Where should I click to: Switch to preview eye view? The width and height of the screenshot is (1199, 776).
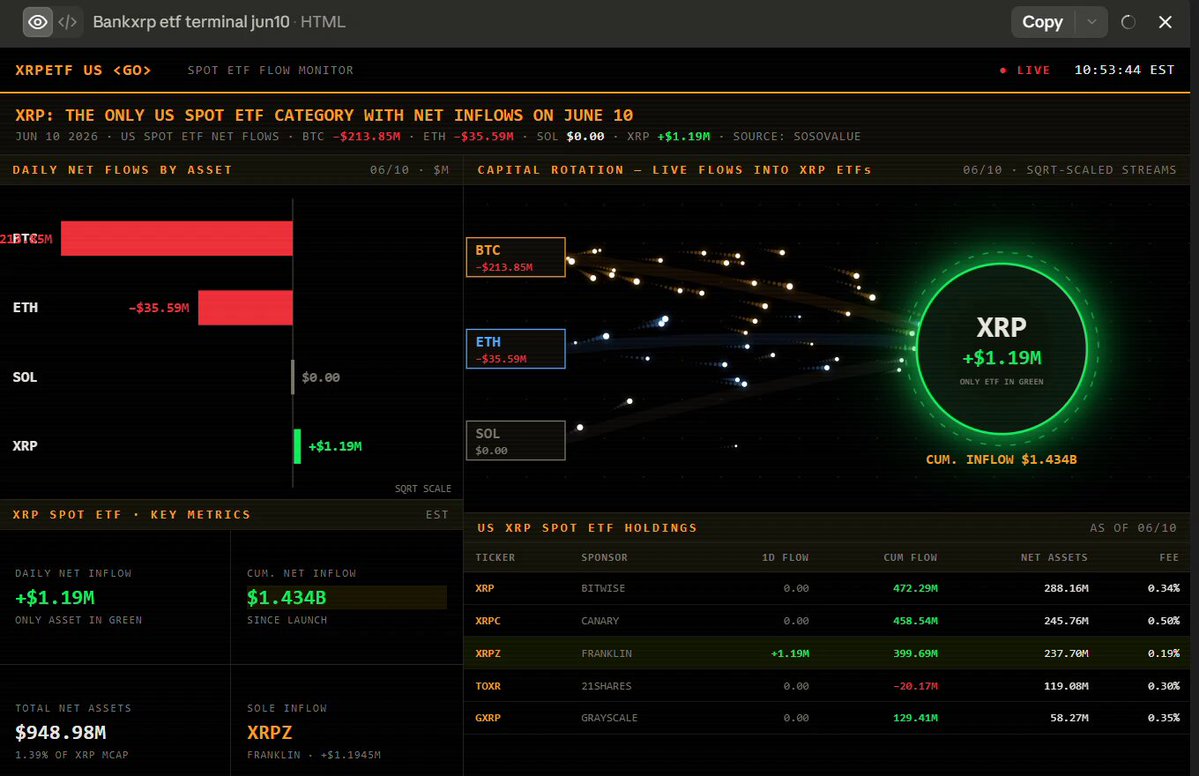pyautogui.click(x=37, y=22)
